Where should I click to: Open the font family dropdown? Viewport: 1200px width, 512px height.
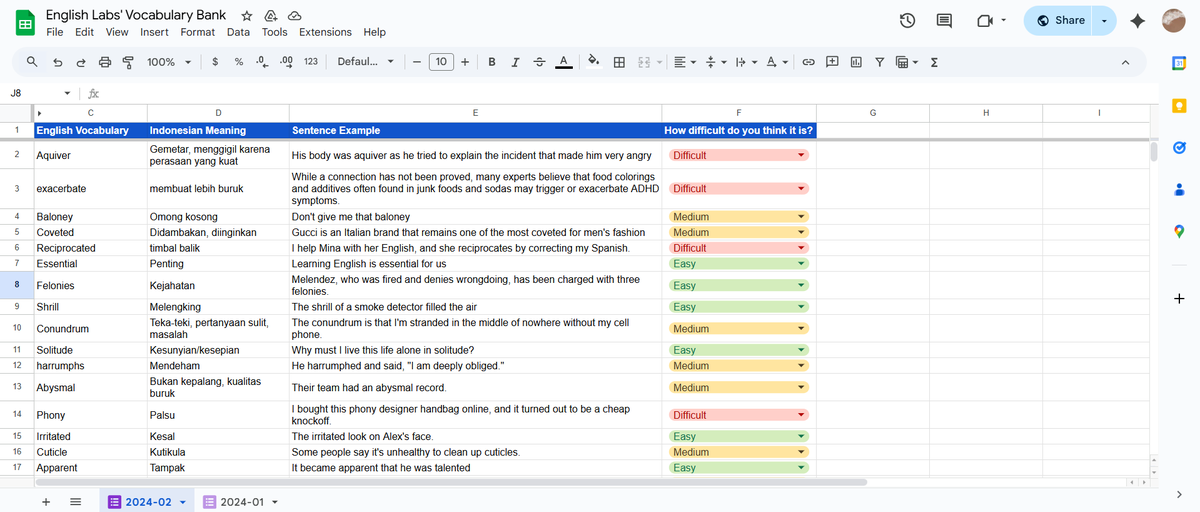click(x=366, y=62)
